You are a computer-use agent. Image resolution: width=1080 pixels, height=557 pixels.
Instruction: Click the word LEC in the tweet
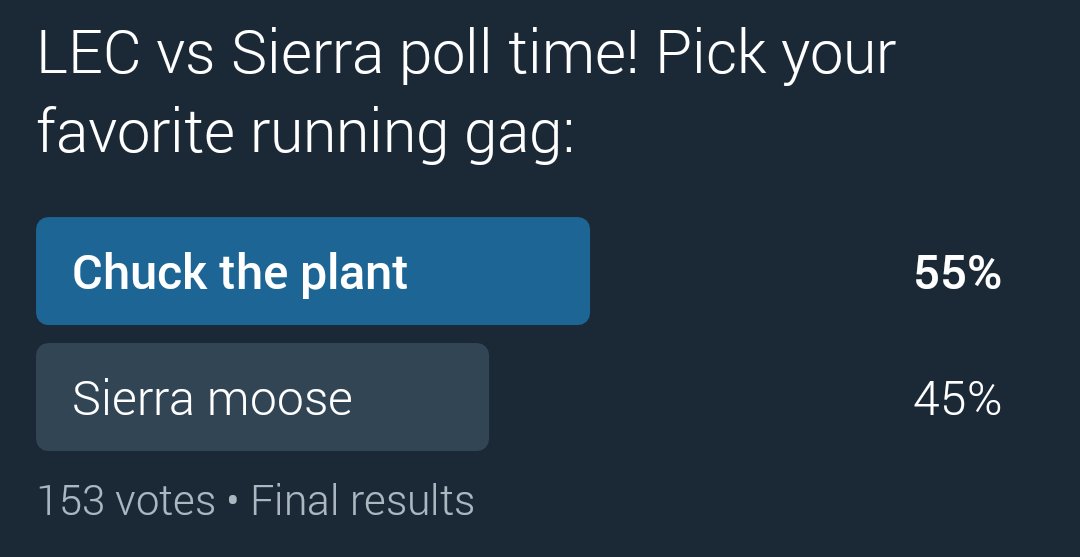pos(89,52)
